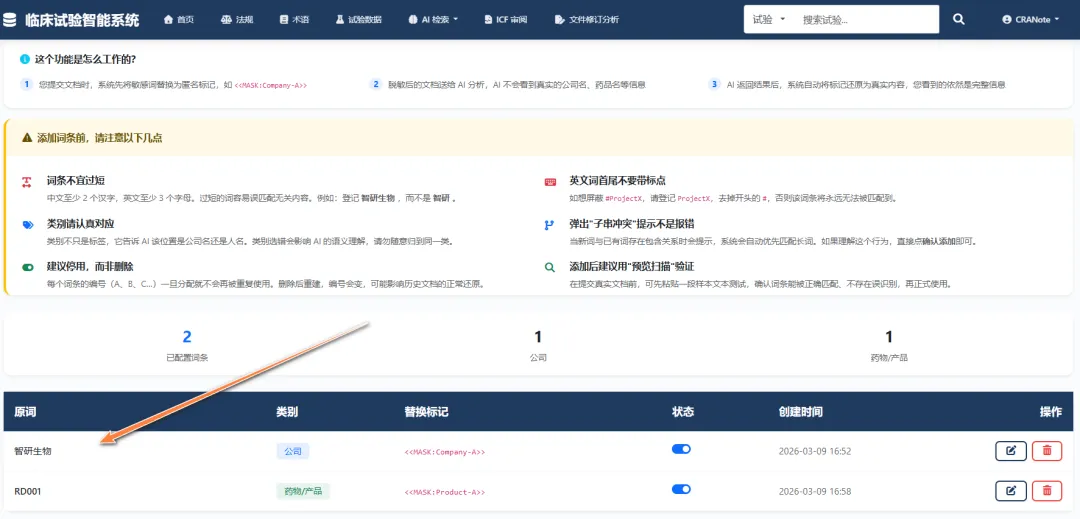
Task: Click the magnifier search button
Action: (x=958, y=20)
